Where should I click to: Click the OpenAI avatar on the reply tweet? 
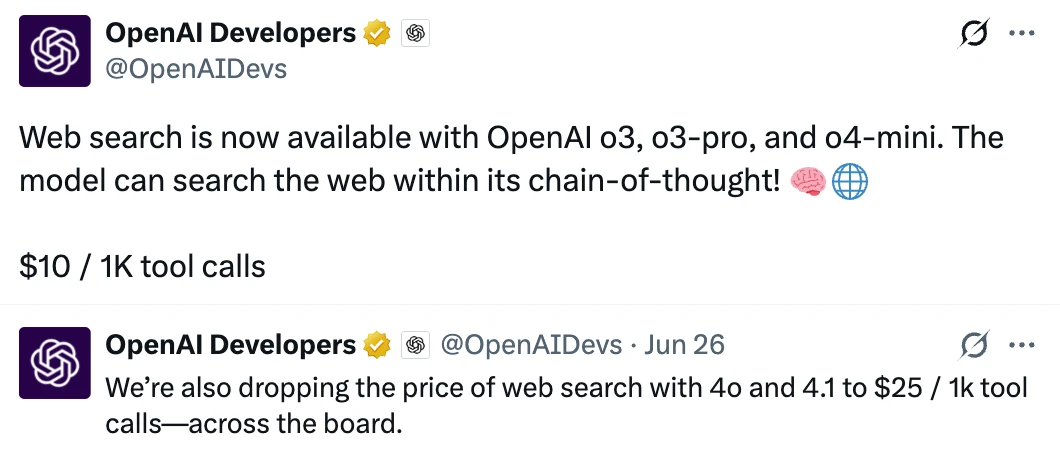coord(55,363)
